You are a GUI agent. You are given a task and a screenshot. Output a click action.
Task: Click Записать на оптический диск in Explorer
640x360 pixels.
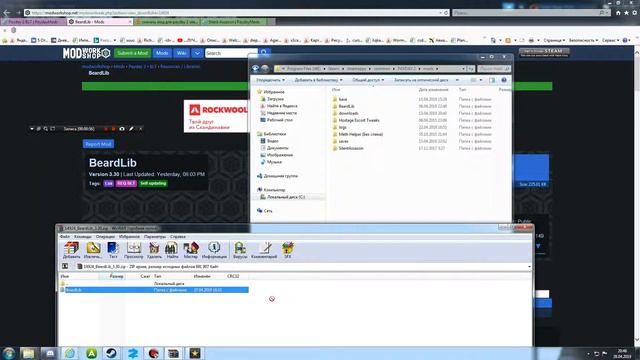click(421, 80)
